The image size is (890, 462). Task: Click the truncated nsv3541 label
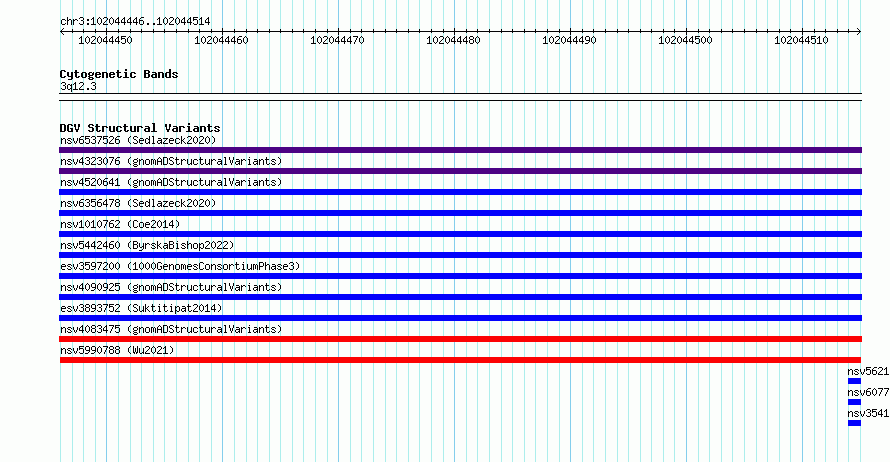click(x=868, y=413)
